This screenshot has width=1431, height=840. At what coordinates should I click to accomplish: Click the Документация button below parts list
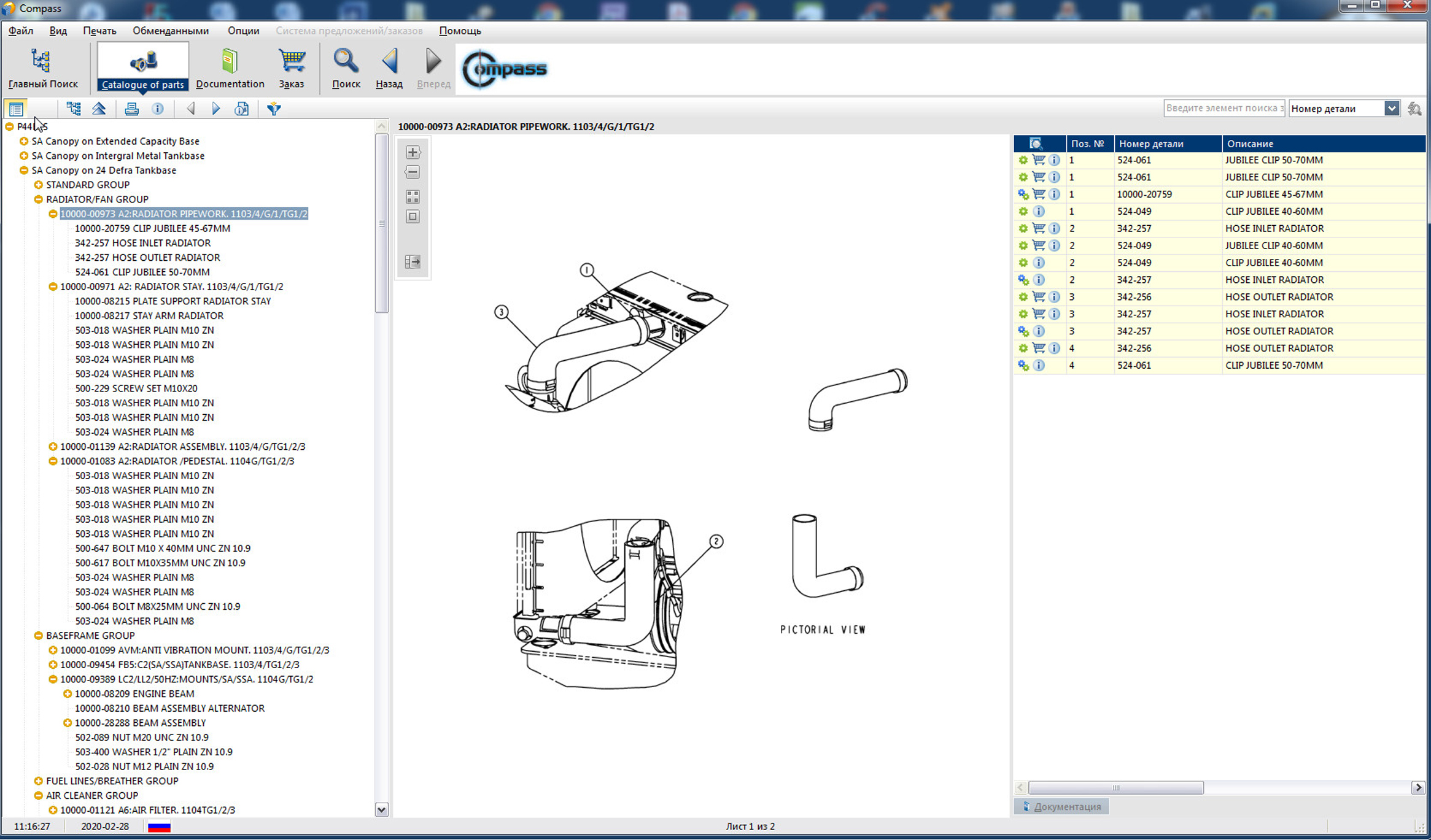pos(1061,806)
